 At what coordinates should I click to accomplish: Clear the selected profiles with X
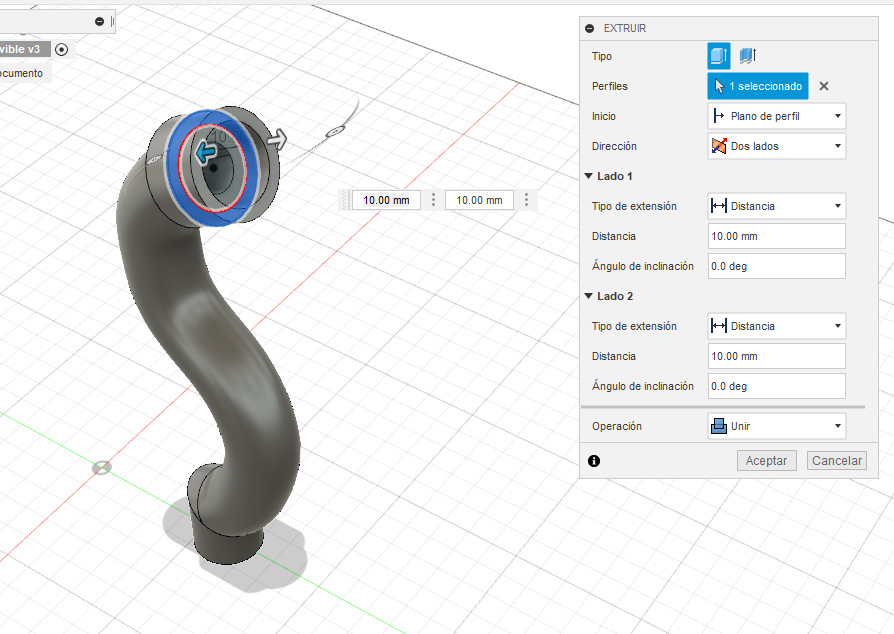(x=823, y=86)
